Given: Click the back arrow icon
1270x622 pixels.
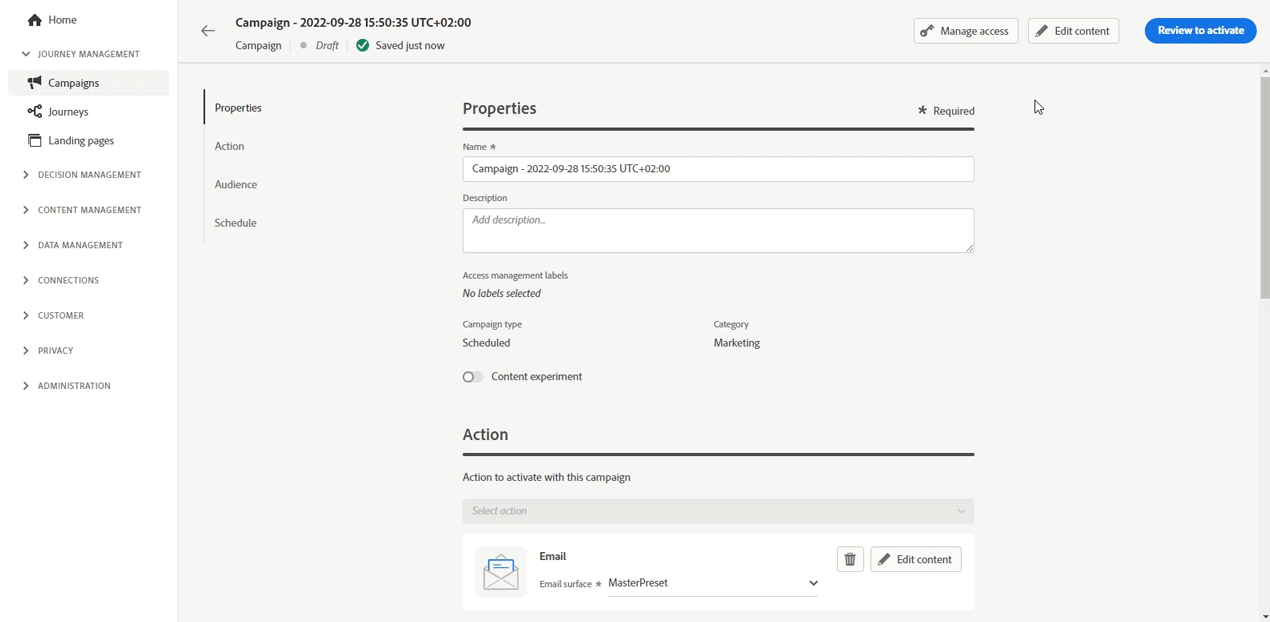Looking at the screenshot, I should coord(208,31).
